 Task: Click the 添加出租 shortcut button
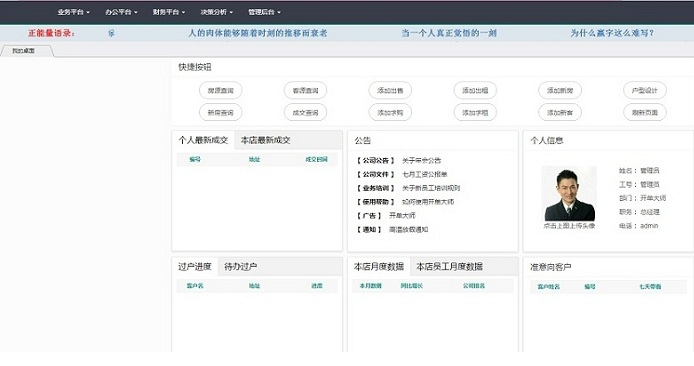tap(475, 90)
